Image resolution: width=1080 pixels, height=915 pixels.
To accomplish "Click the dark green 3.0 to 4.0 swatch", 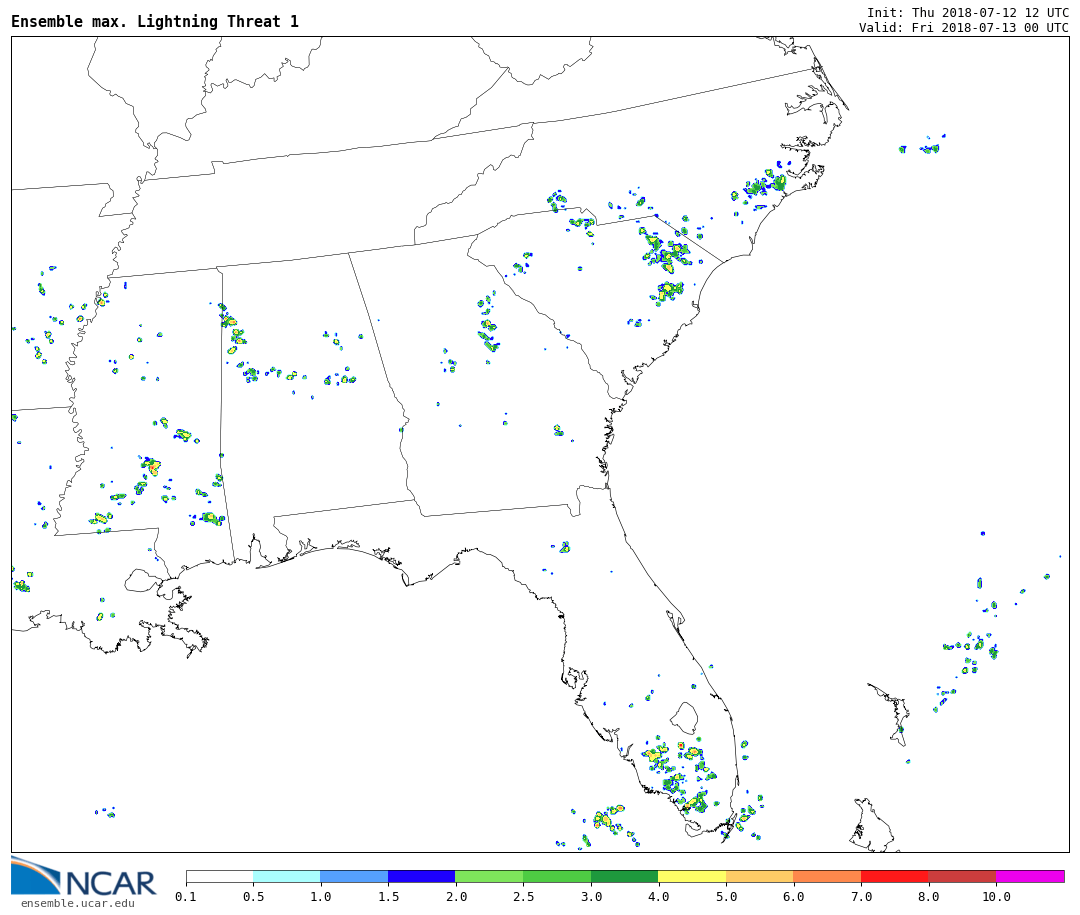I will tap(624, 876).
